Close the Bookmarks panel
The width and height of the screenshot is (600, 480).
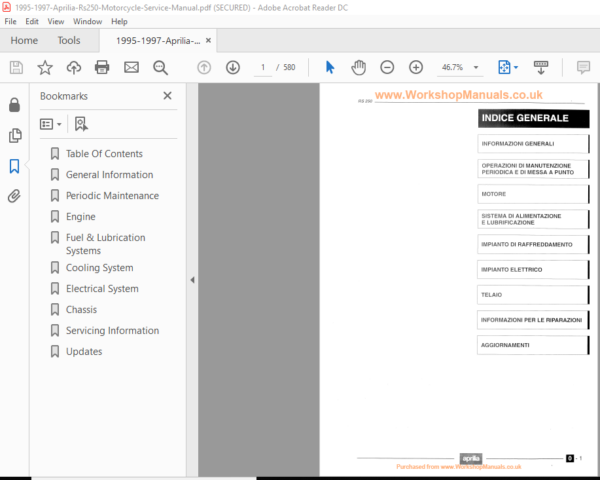(x=167, y=96)
